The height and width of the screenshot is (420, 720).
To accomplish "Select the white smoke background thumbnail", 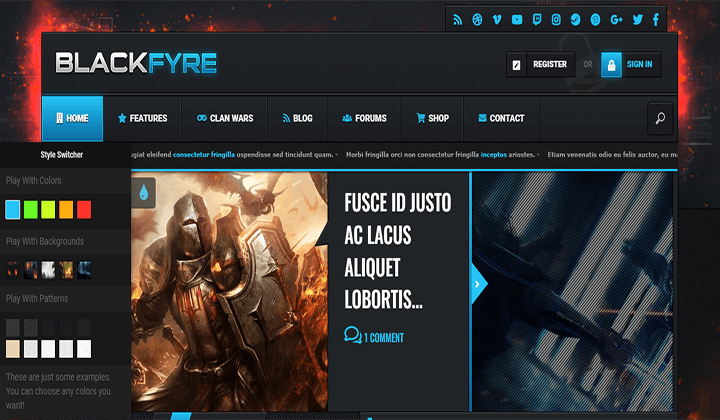I will 48,270.
